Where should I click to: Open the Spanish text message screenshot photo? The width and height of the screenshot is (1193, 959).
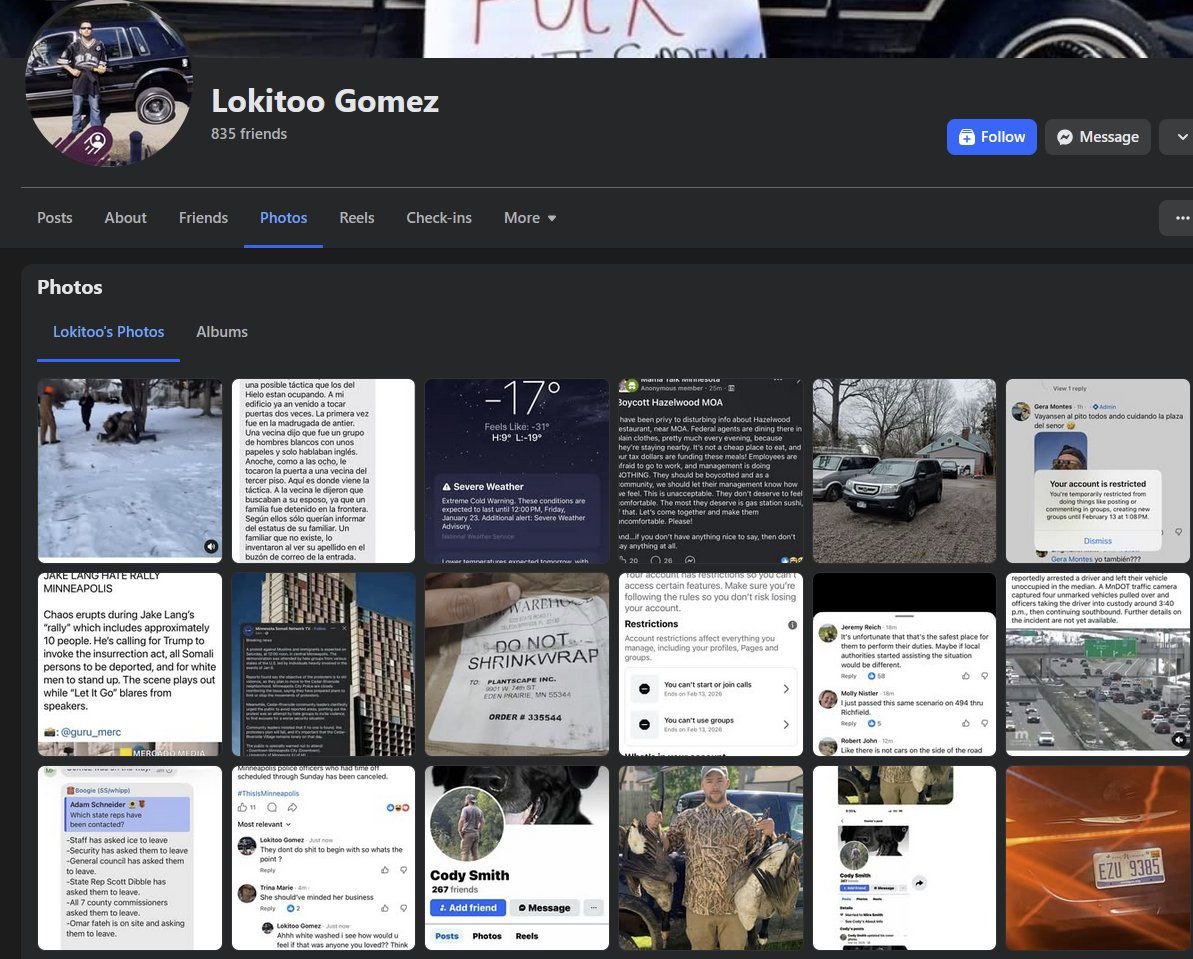click(323, 470)
